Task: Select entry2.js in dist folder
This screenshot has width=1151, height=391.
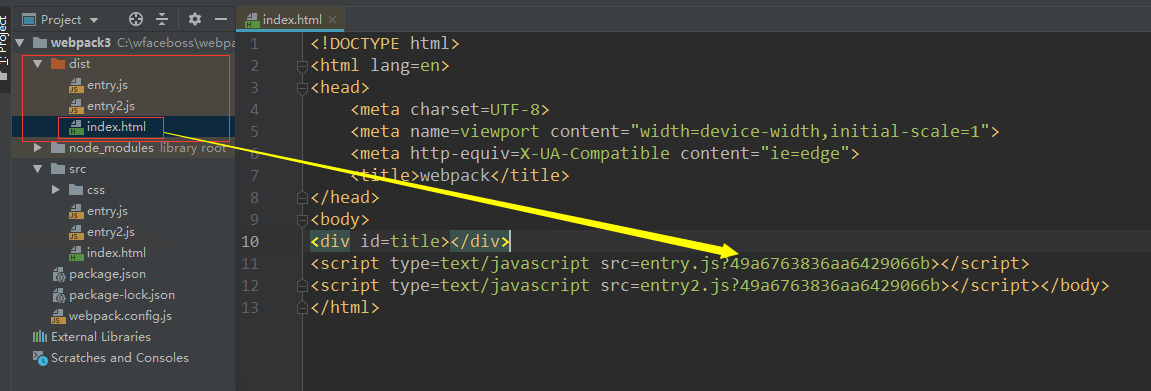Action: coord(110,106)
